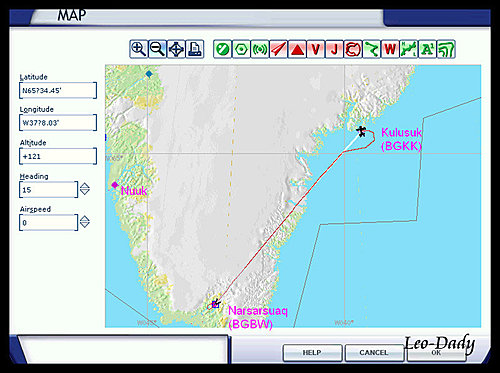Select the Narsarsuaq airport symbol on map
The image size is (500, 373).
[x=216, y=304]
